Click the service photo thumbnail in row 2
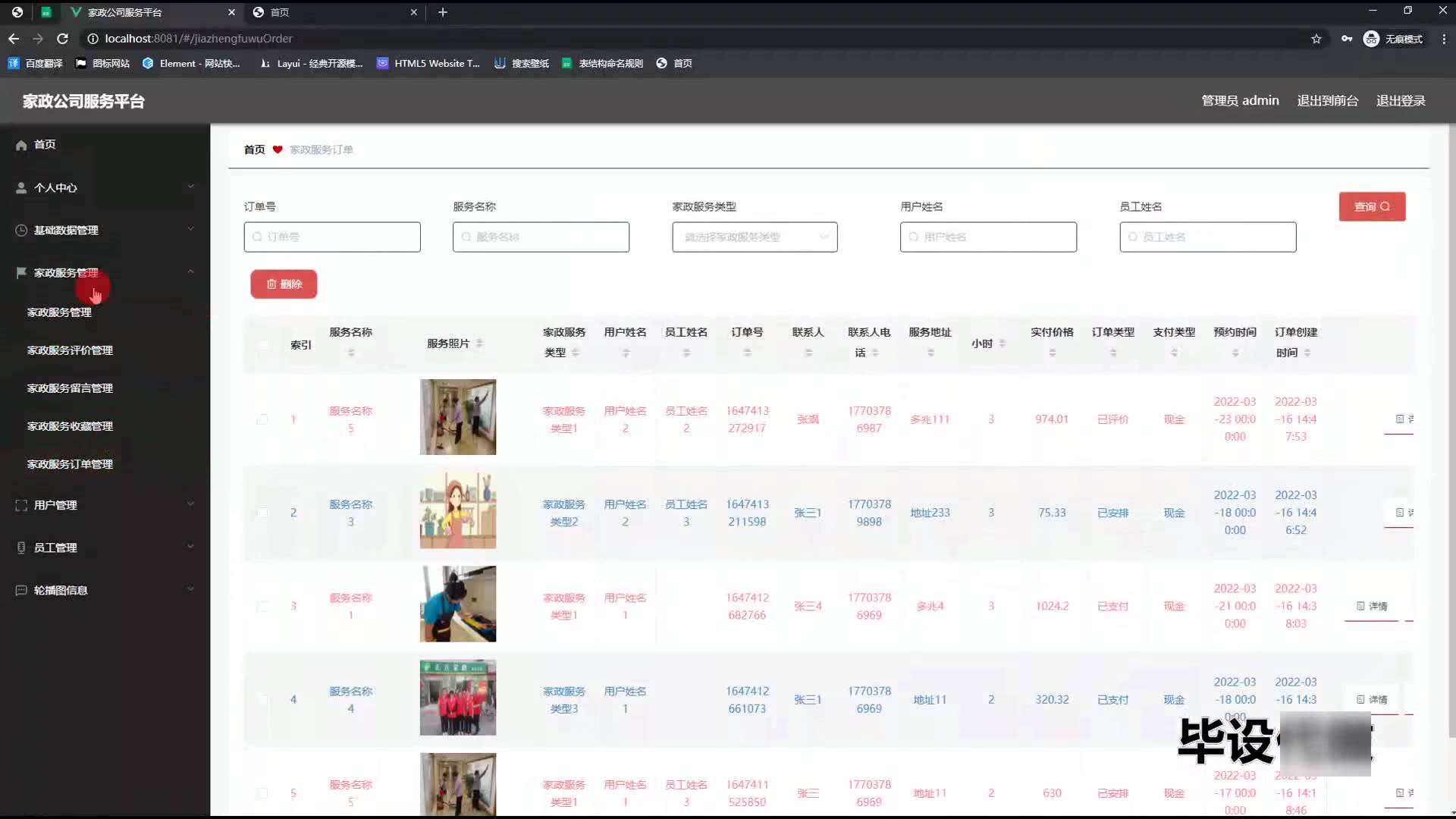1456x819 pixels. tap(458, 511)
